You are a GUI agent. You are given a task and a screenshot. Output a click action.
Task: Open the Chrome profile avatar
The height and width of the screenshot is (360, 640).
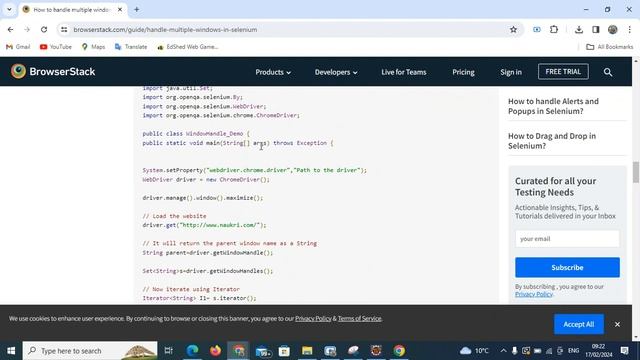click(x=613, y=29)
